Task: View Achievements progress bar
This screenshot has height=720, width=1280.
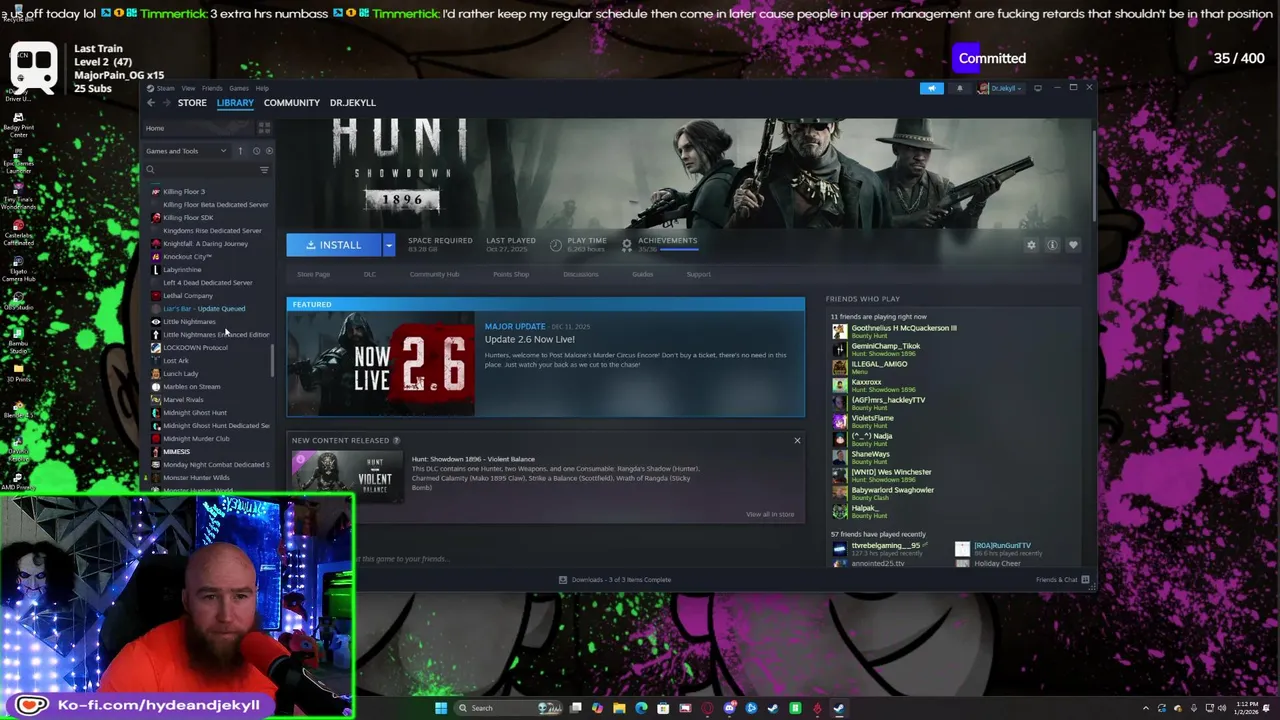Action: coord(679,249)
